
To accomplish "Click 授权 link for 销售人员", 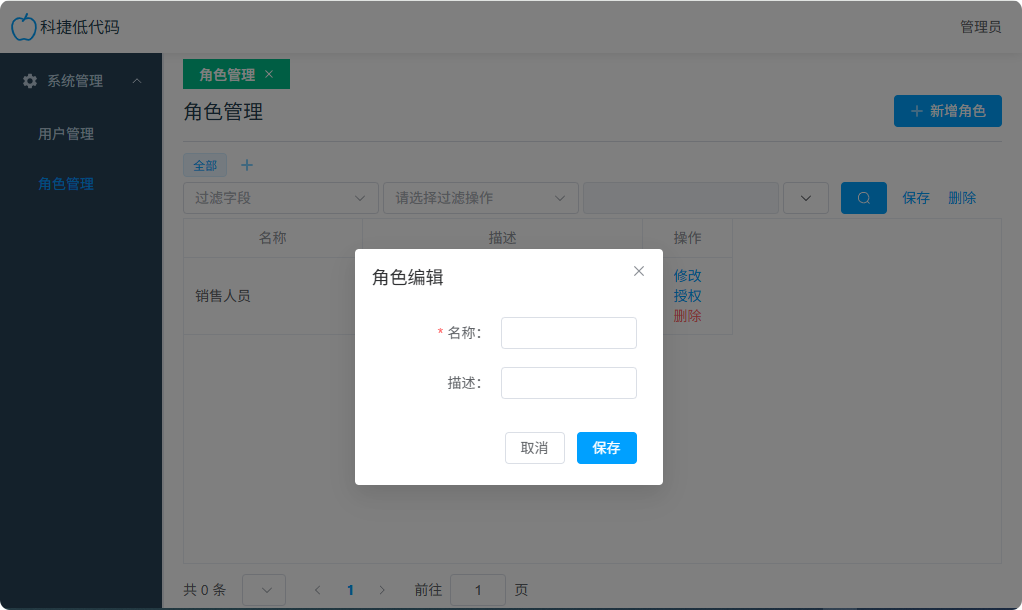I will pyautogui.click(x=687, y=296).
